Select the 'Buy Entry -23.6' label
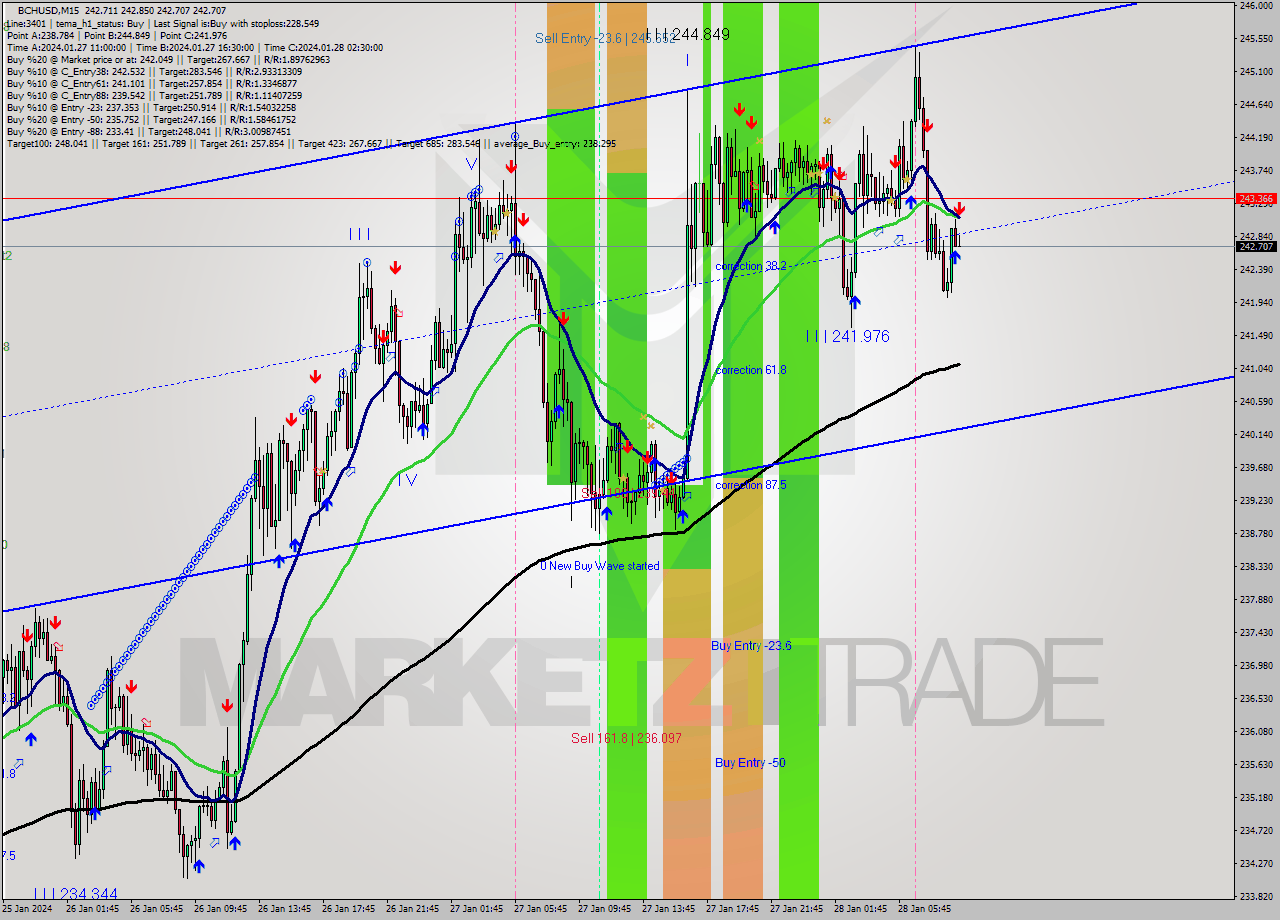Viewport: 1280px width, 920px height. (751, 646)
